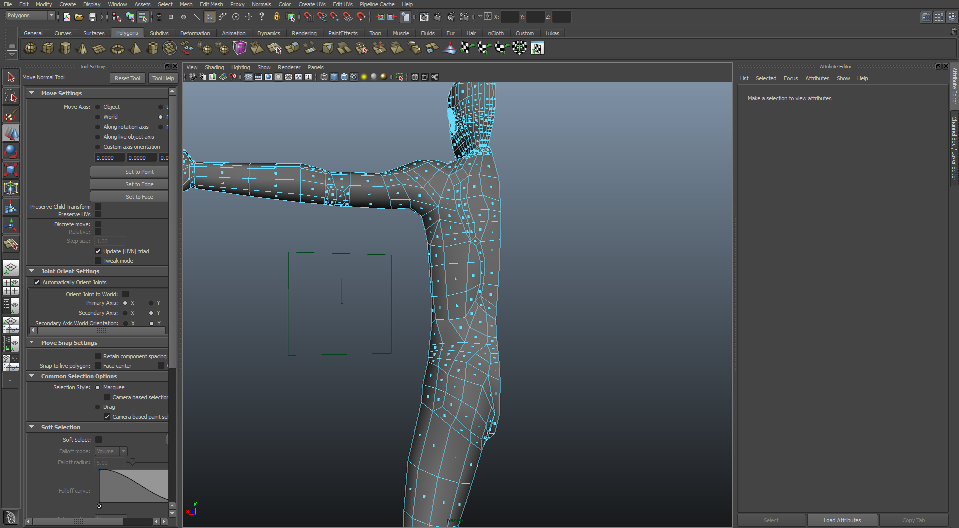
Task: Collapse the Joint Orient Settings section
Action: [33, 271]
